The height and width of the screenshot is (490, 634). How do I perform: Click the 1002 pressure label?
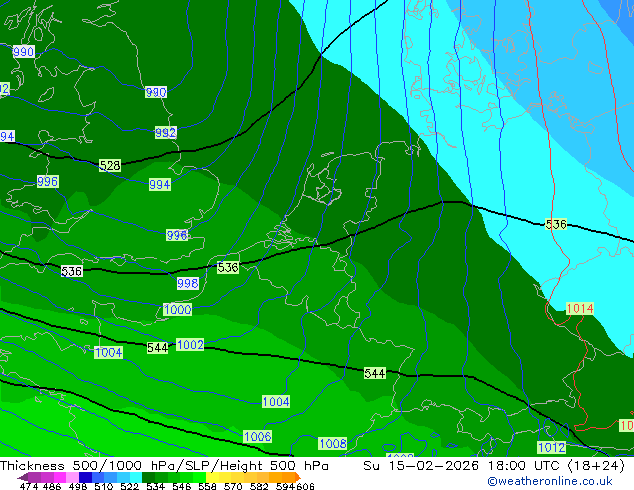coord(190,344)
